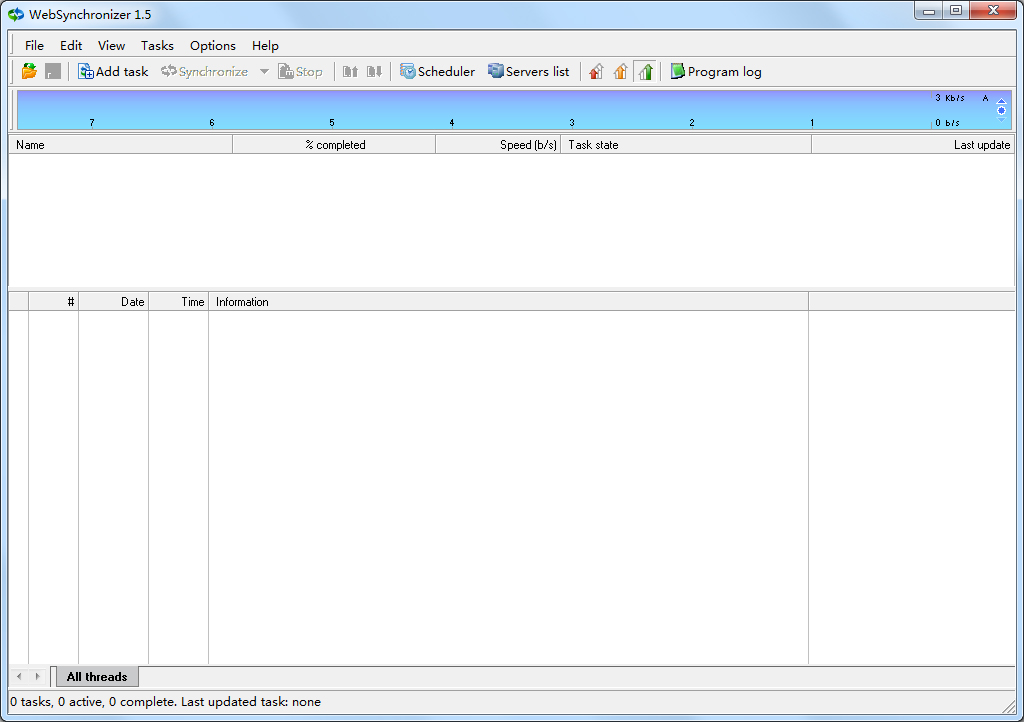
Task: Click the red house arrow icon
Action: tap(596, 71)
